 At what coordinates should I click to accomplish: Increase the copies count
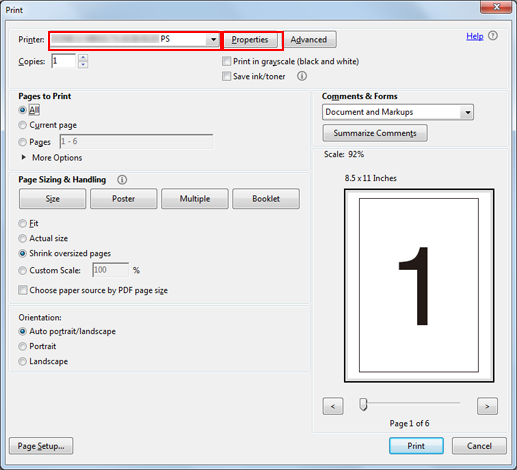pyautogui.click(x=83, y=57)
